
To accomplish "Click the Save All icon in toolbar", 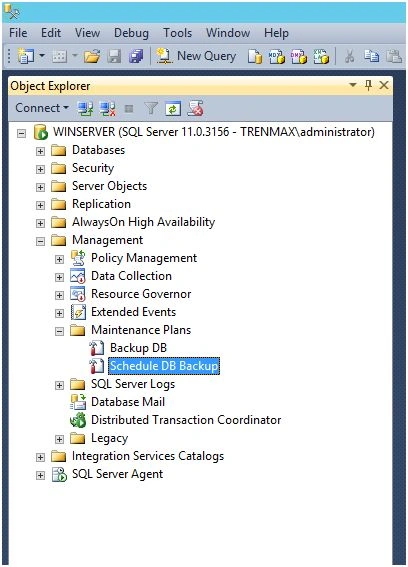I will pyautogui.click(x=136, y=56).
